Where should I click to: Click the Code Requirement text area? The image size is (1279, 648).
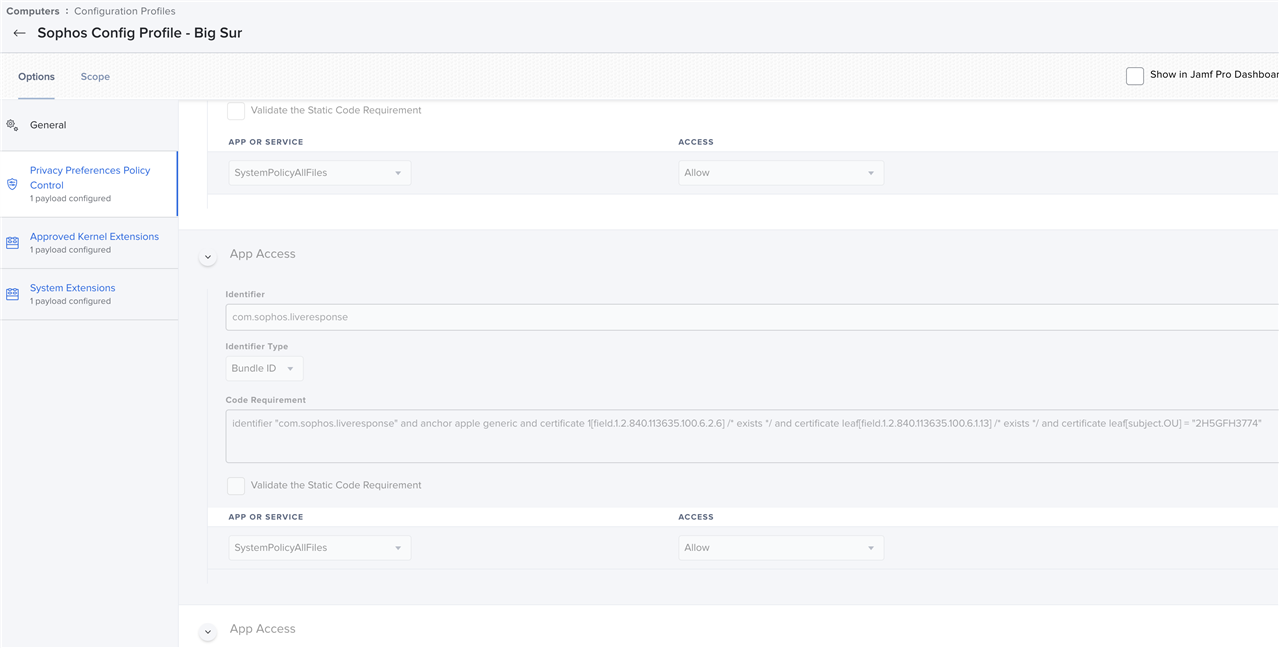click(752, 437)
